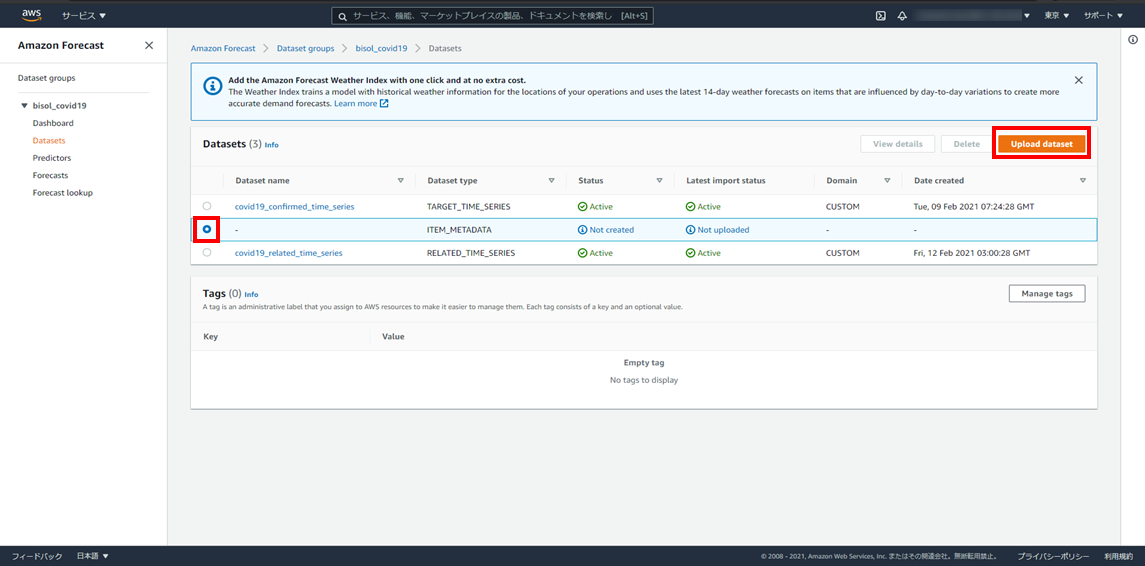Collapse the bisol_covid19 tree group
Image resolution: width=1145 pixels, height=566 pixels.
24,106
